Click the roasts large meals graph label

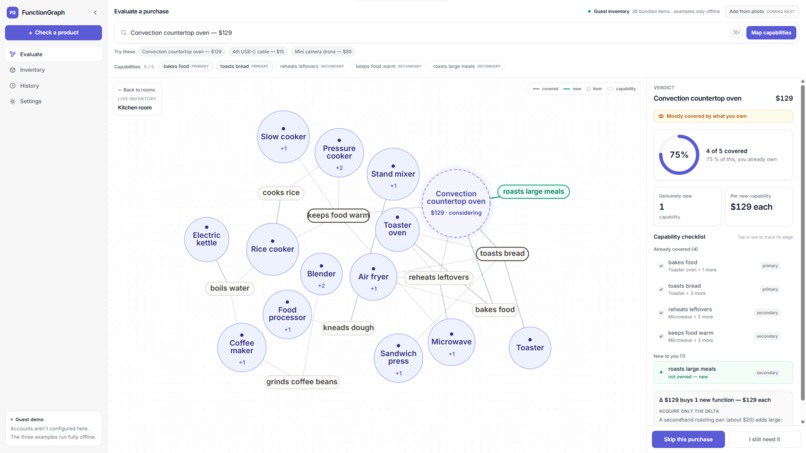534,192
